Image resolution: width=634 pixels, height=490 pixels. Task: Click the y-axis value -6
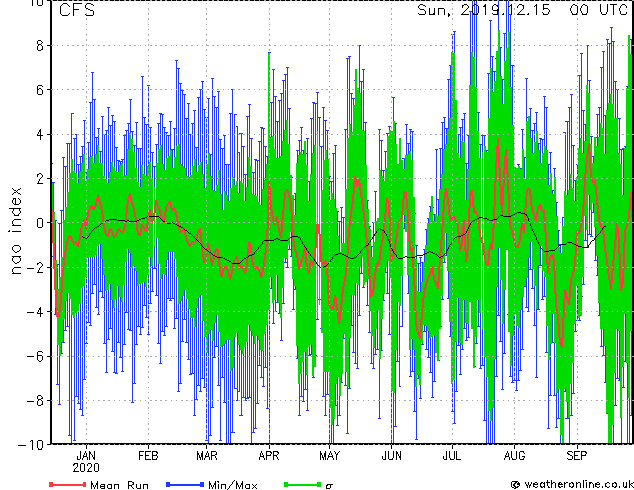tap(35, 357)
